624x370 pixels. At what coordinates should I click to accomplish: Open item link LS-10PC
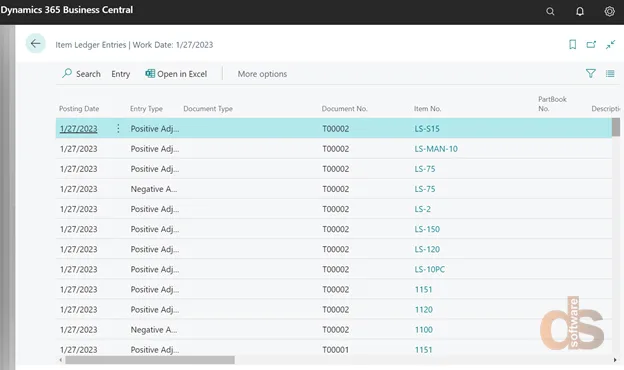tap(429, 269)
